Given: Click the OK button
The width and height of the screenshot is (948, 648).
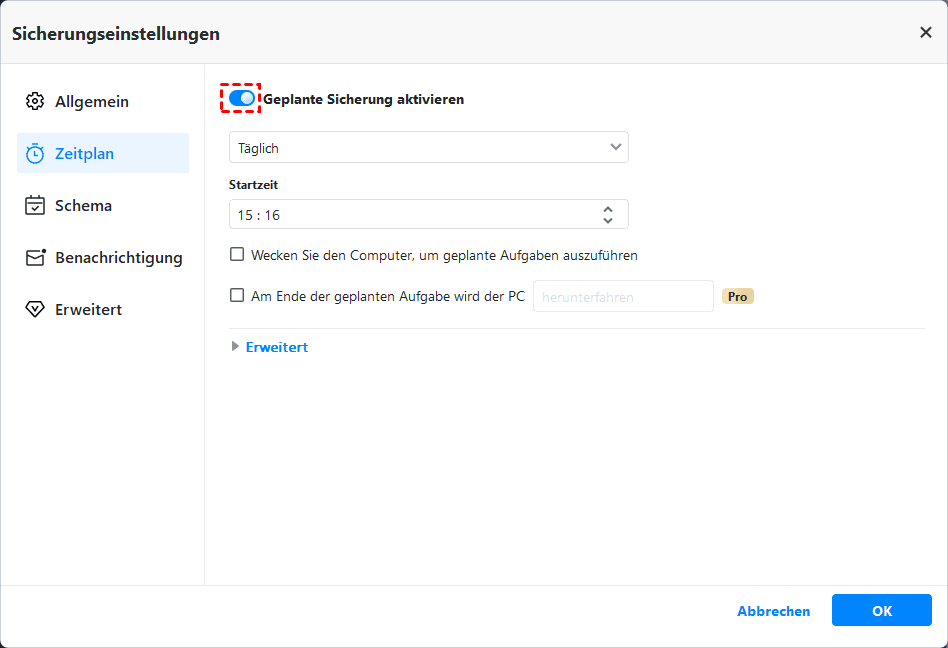Looking at the screenshot, I should (x=881, y=611).
